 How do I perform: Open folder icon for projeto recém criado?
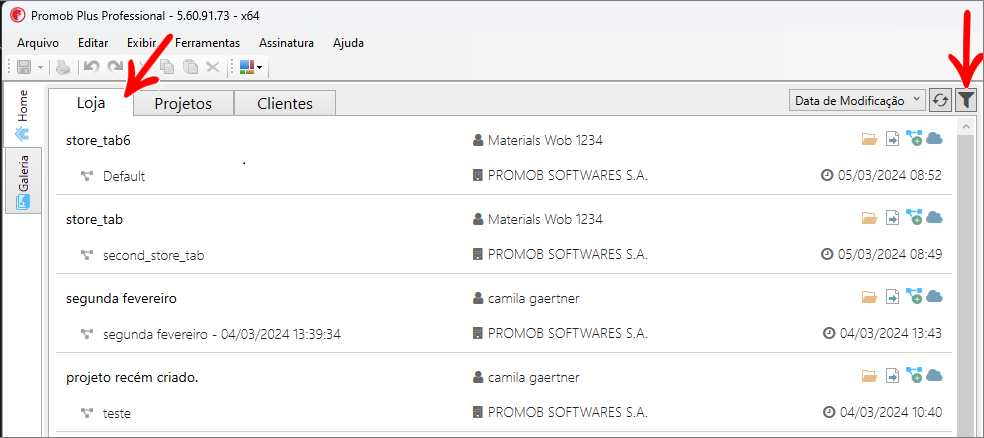tap(869, 376)
